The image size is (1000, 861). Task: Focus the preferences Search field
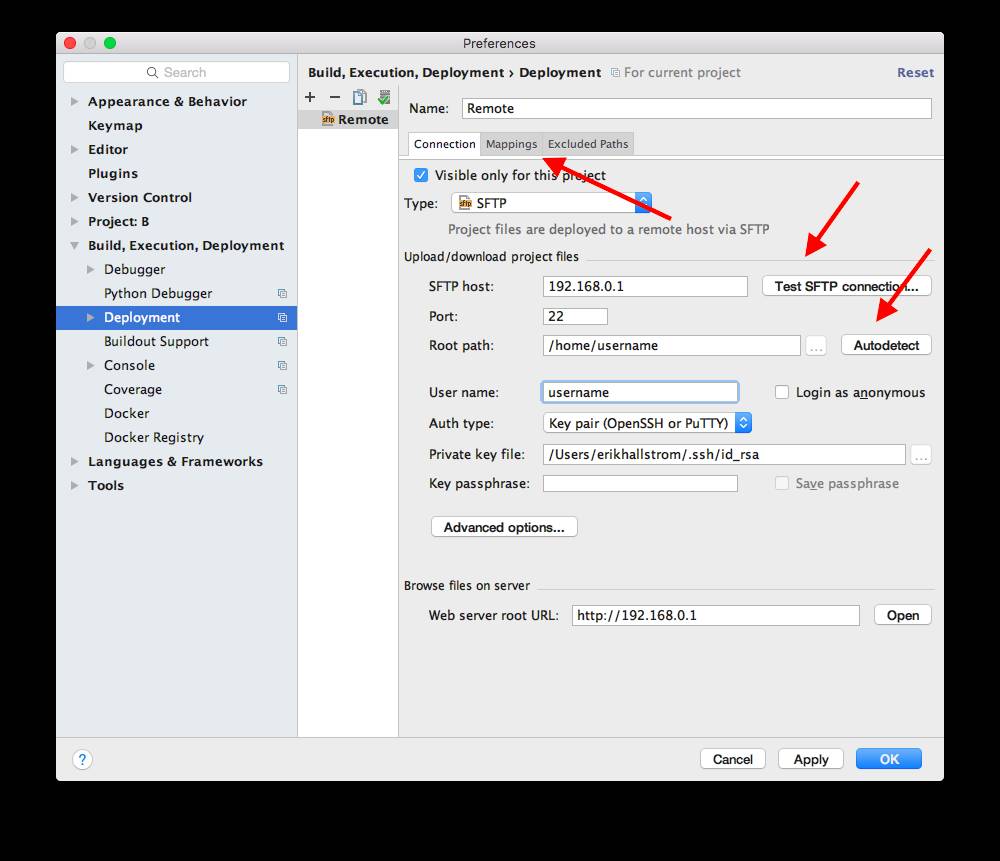pyautogui.click(x=177, y=72)
